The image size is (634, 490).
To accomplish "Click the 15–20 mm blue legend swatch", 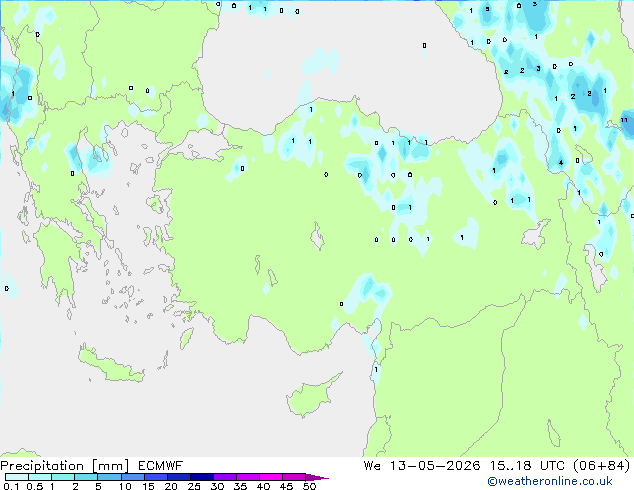I will click(156, 477).
